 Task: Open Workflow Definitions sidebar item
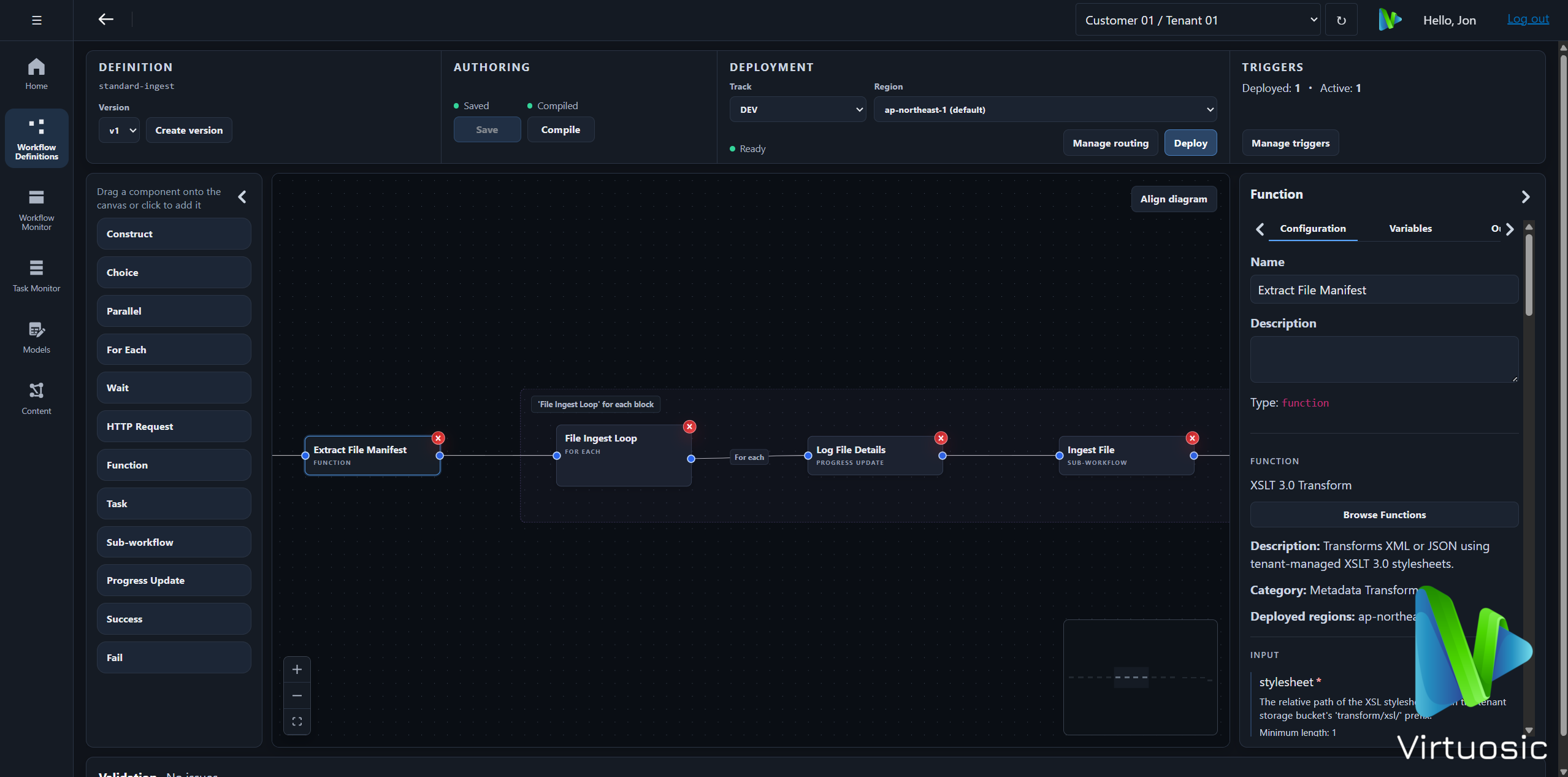(x=36, y=139)
